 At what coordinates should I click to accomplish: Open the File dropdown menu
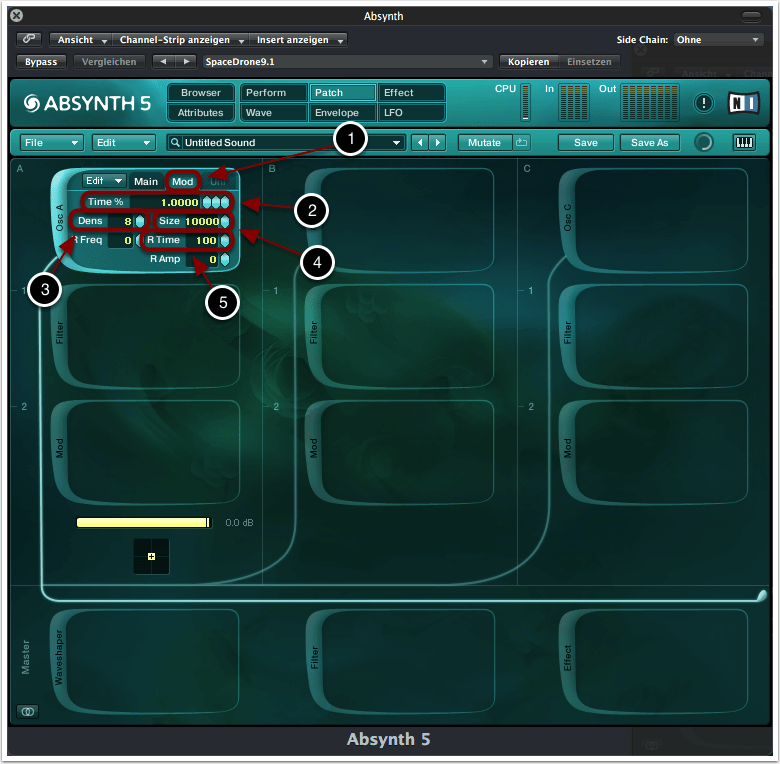(52, 142)
